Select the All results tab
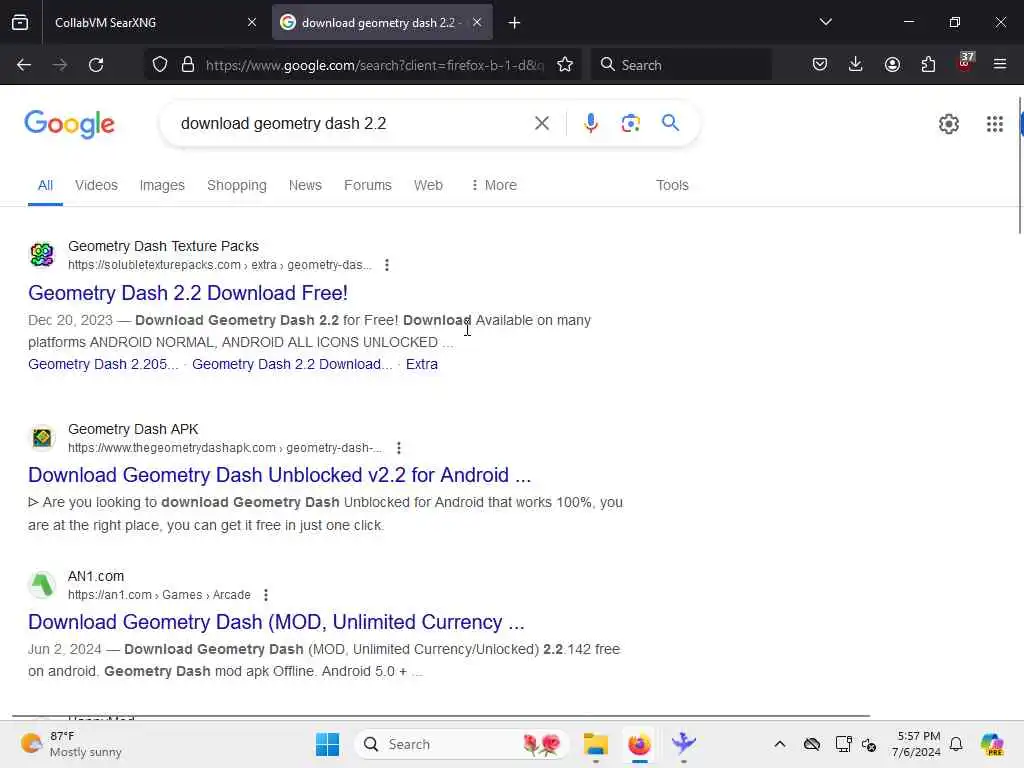The image size is (1024, 768). coord(45,185)
